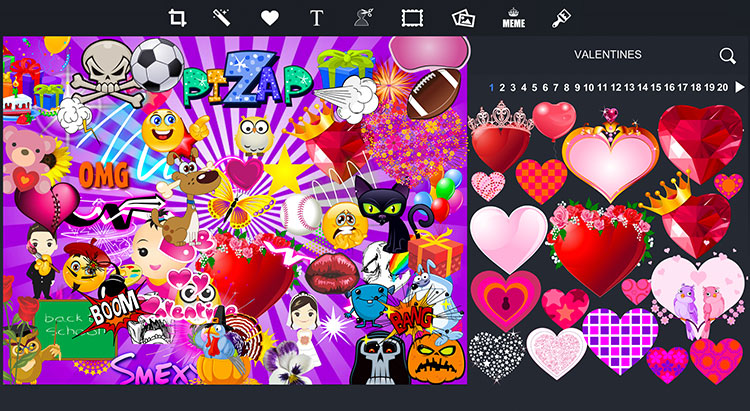Open the magic wand effects tool
Image resolution: width=750 pixels, height=411 pixels.
click(222, 18)
